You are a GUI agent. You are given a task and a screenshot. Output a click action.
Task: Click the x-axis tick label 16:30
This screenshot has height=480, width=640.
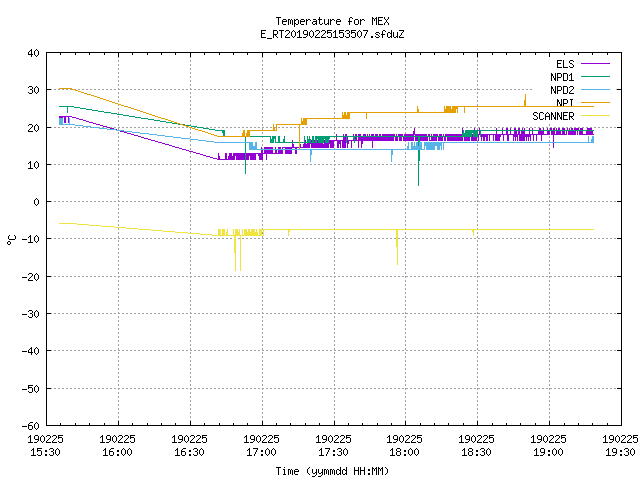pyautogui.click(x=189, y=452)
